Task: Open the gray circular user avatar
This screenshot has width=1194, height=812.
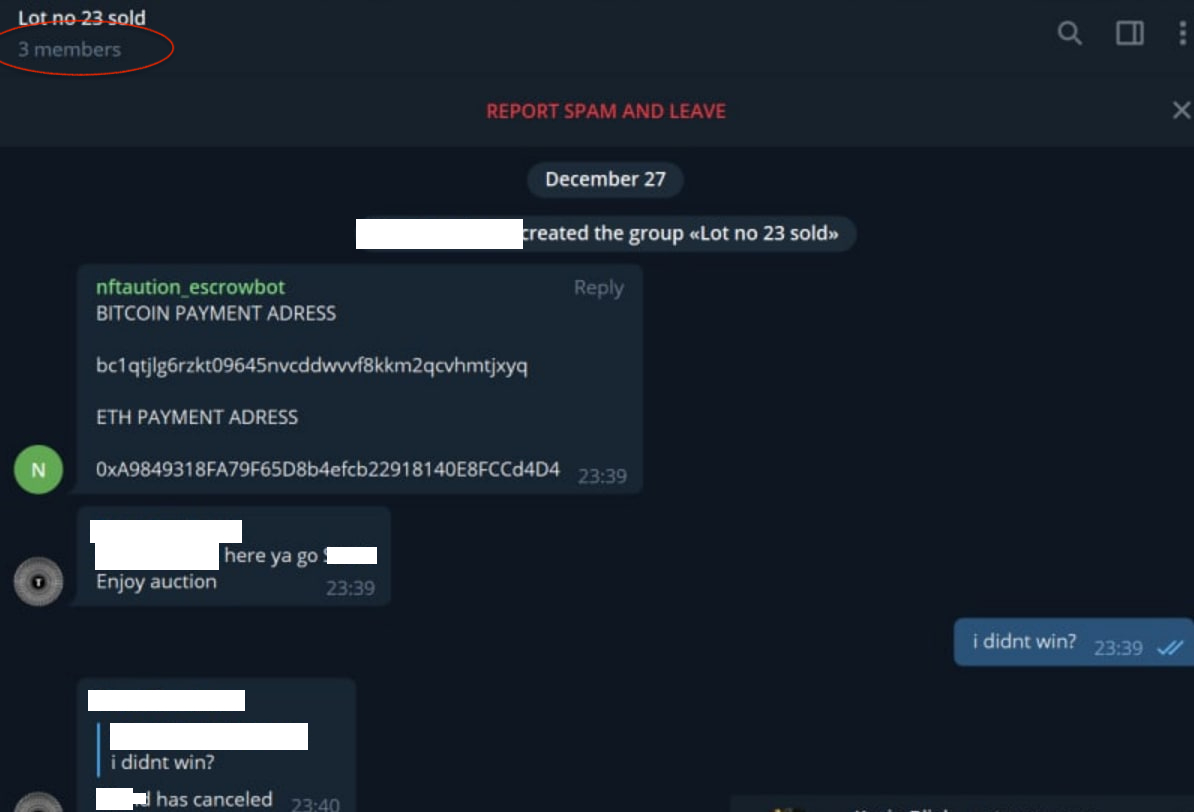Action: pyautogui.click(x=38, y=581)
